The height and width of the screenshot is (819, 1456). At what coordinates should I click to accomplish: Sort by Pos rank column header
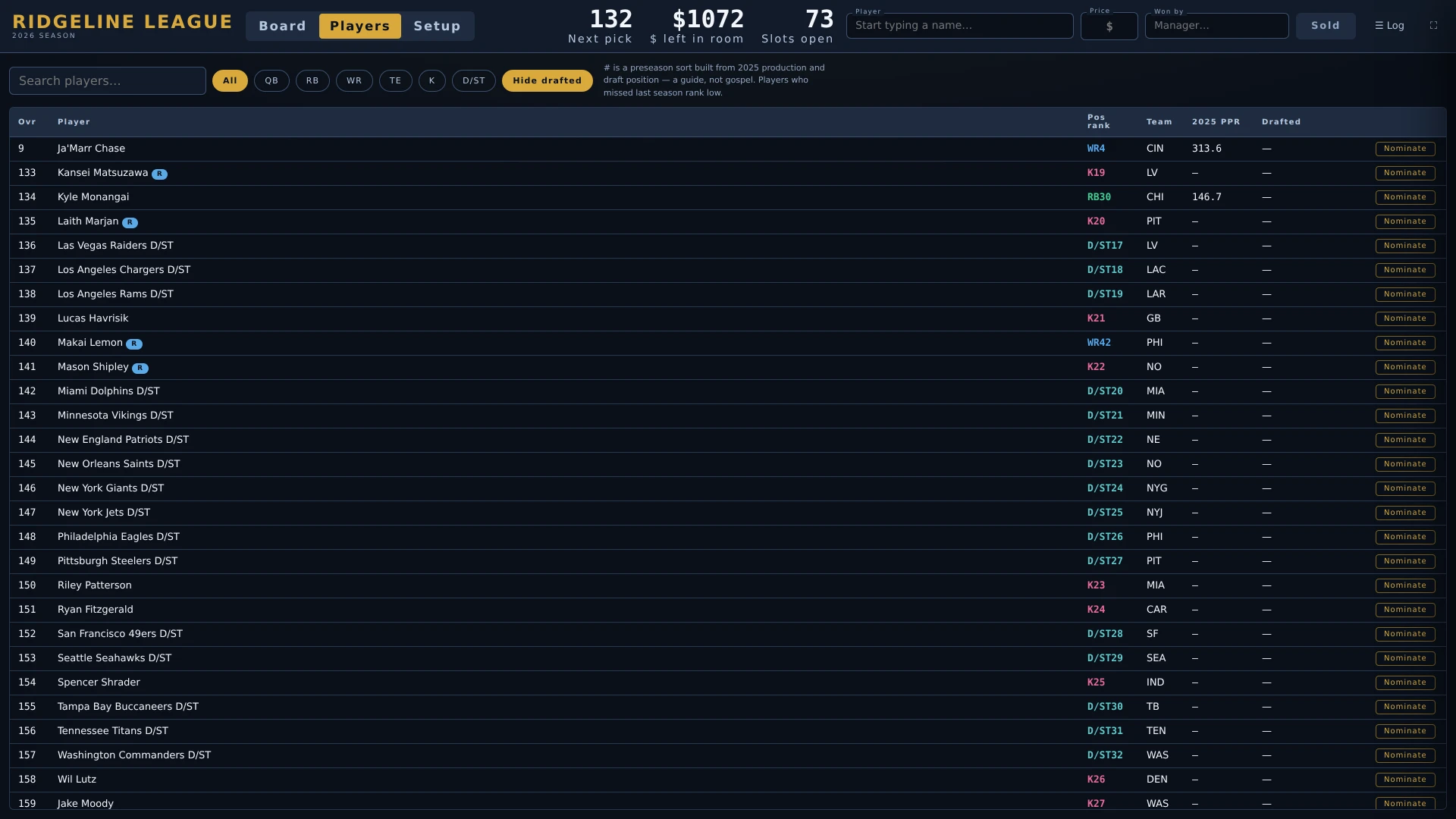(x=1098, y=121)
